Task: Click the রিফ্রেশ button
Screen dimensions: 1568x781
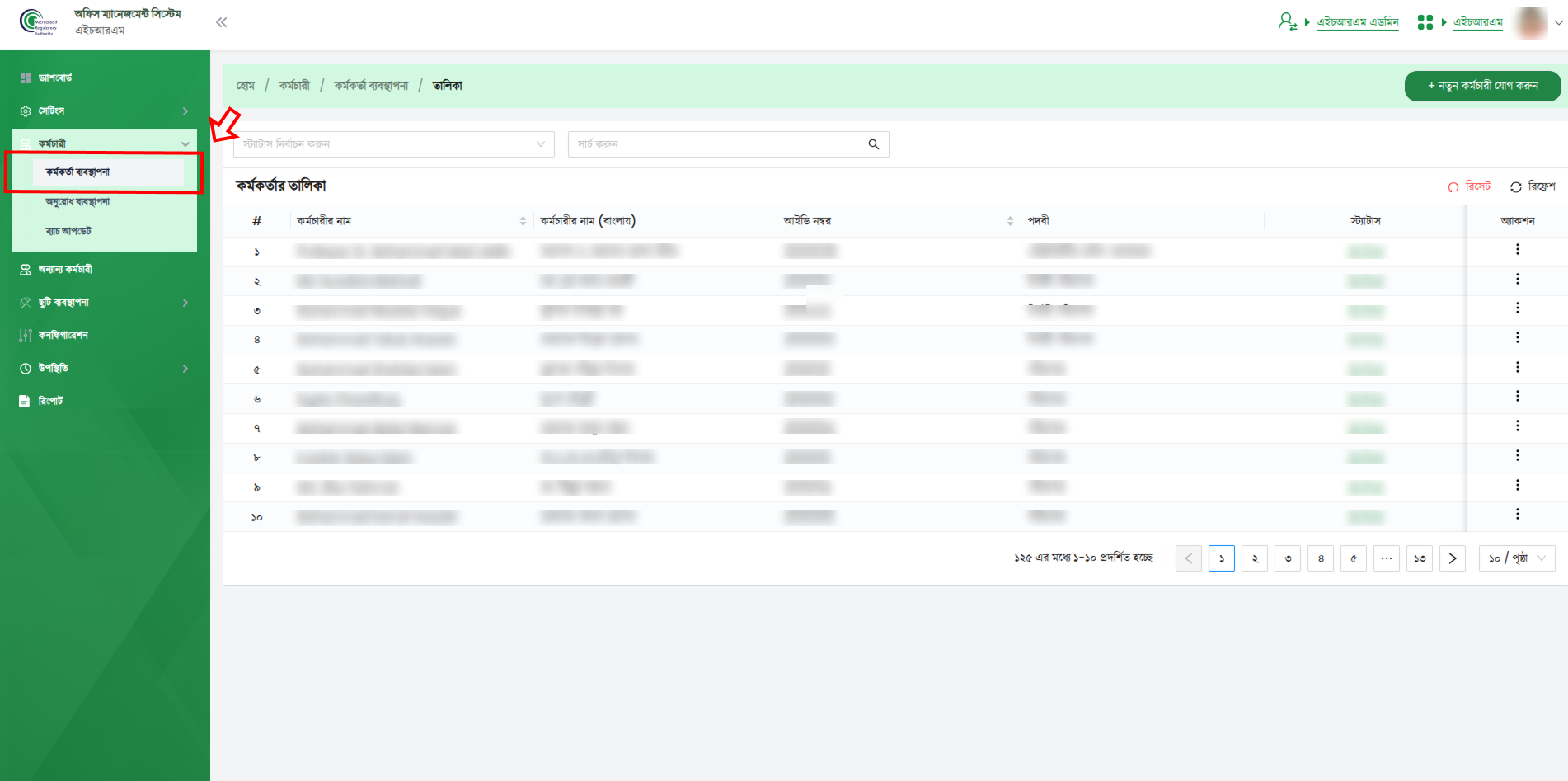Action: (x=1533, y=186)
